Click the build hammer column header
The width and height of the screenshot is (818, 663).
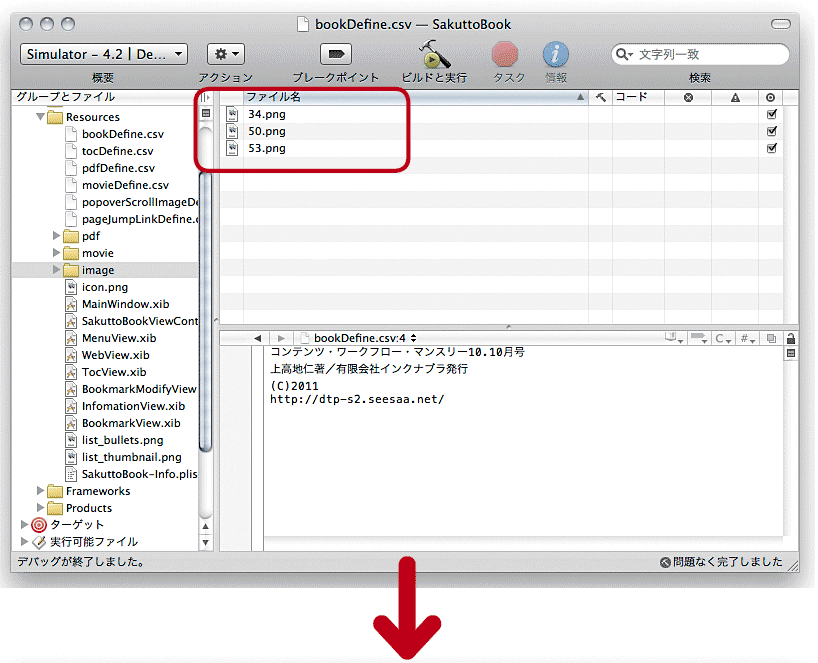click(600, 97)
